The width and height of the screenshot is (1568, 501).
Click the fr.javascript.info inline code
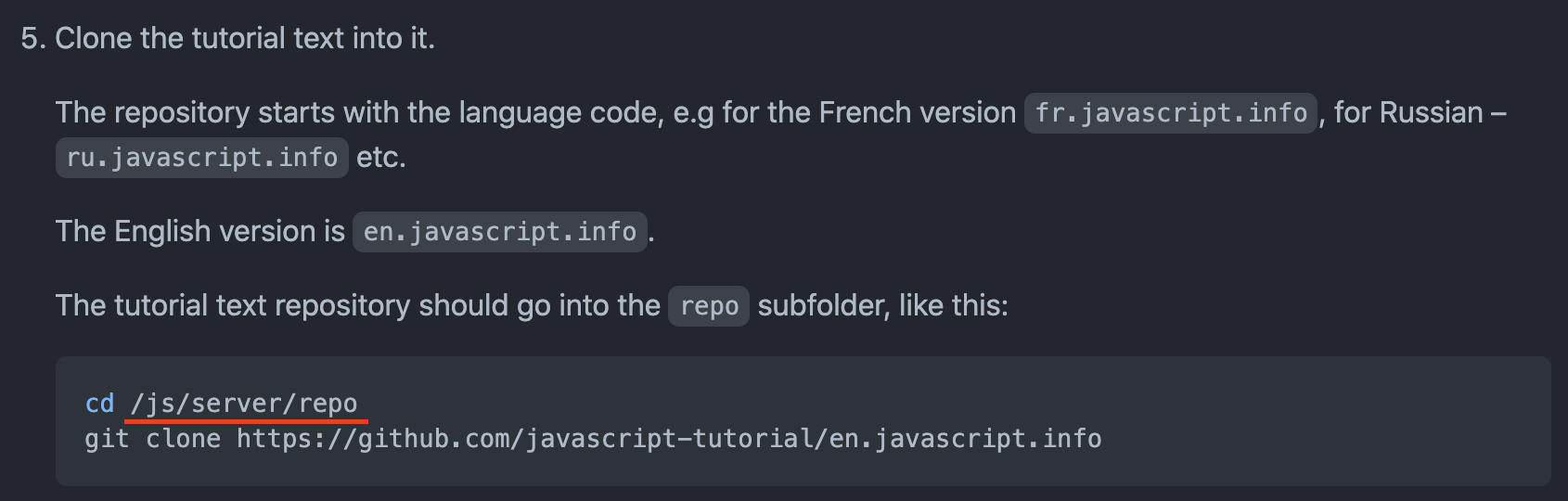[x=1171, y=113]
